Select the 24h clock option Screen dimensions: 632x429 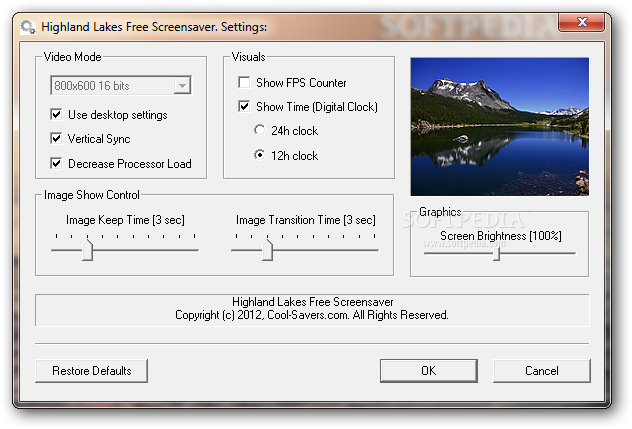260,130
